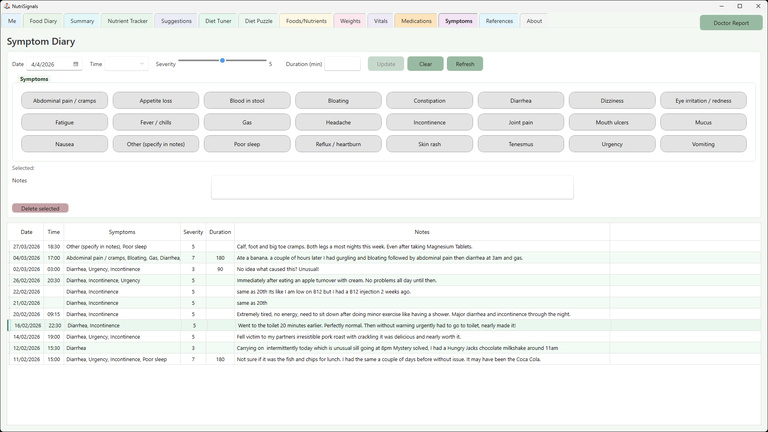Open the Nutrient Tracker tab
Image resolution: width=768 pixels, height=432 pixels.
(127, 21)
